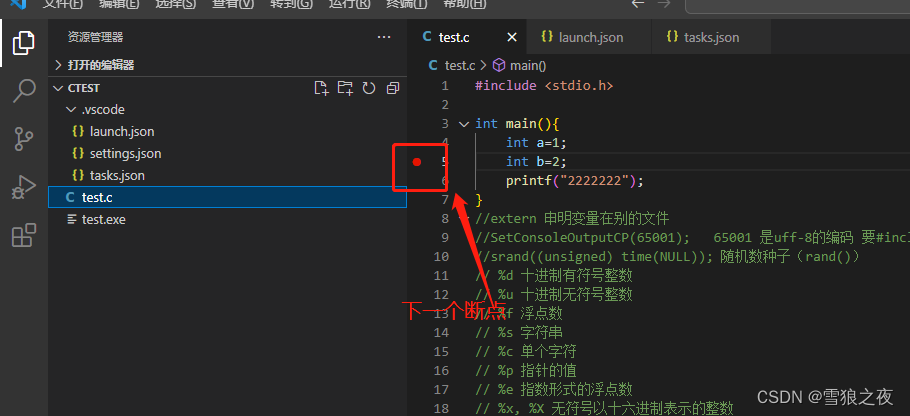The height and width of the screenshot is (416, 910).
Task: Open settings.json in the file tree
Action: (228, 154)
